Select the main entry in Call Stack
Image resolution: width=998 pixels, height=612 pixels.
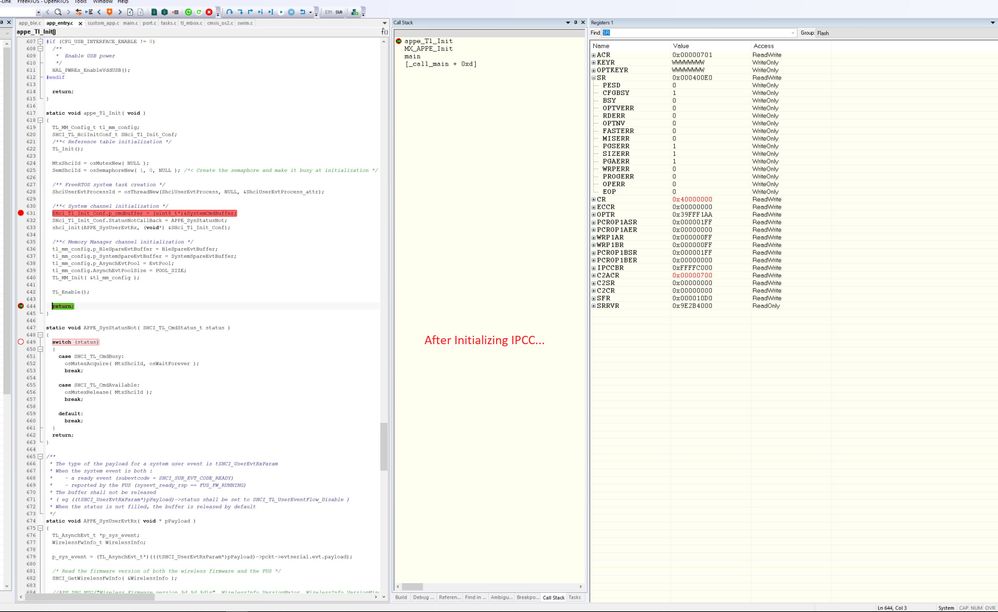[x=412, y=56]
